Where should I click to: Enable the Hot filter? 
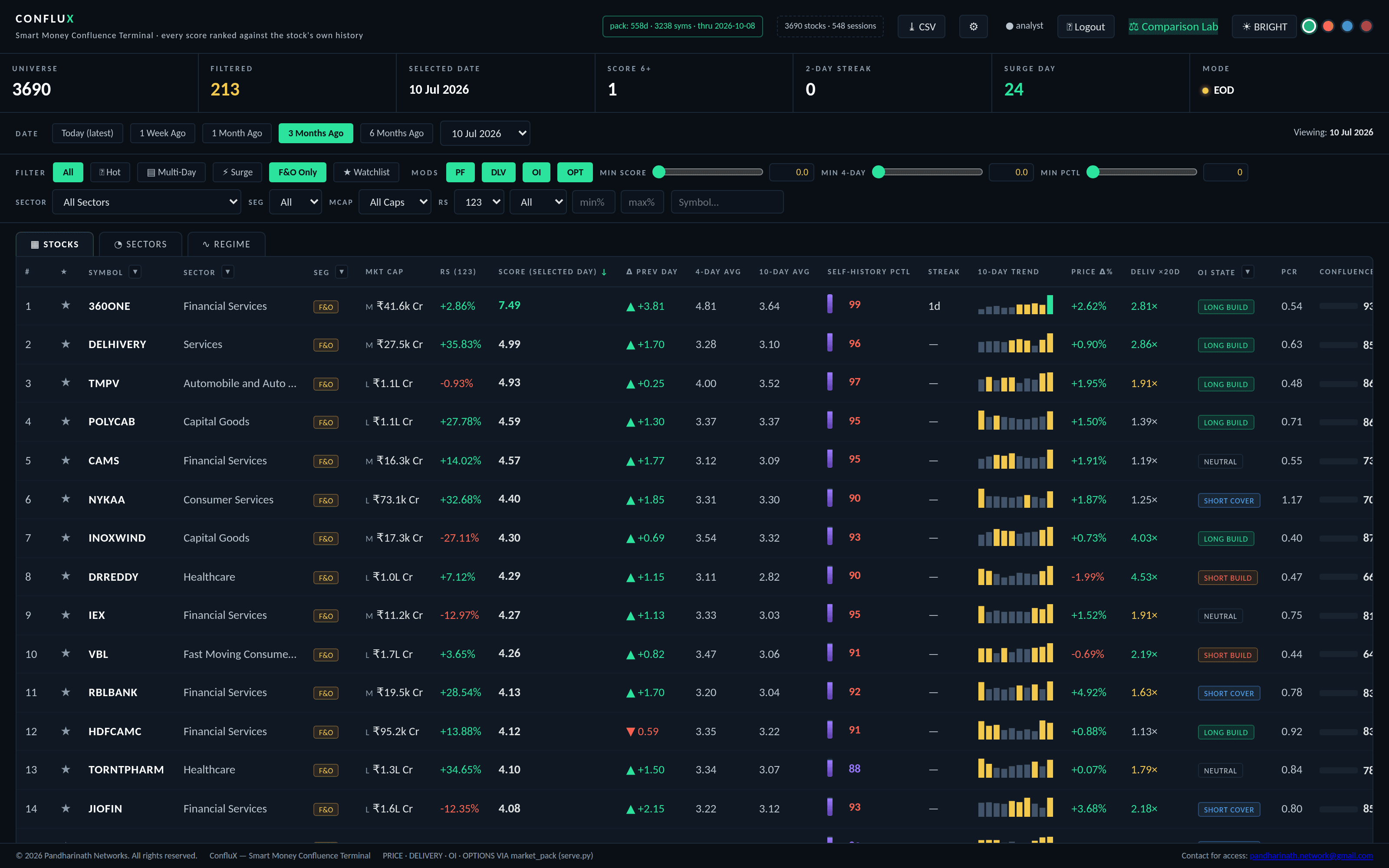coord(110,172)
